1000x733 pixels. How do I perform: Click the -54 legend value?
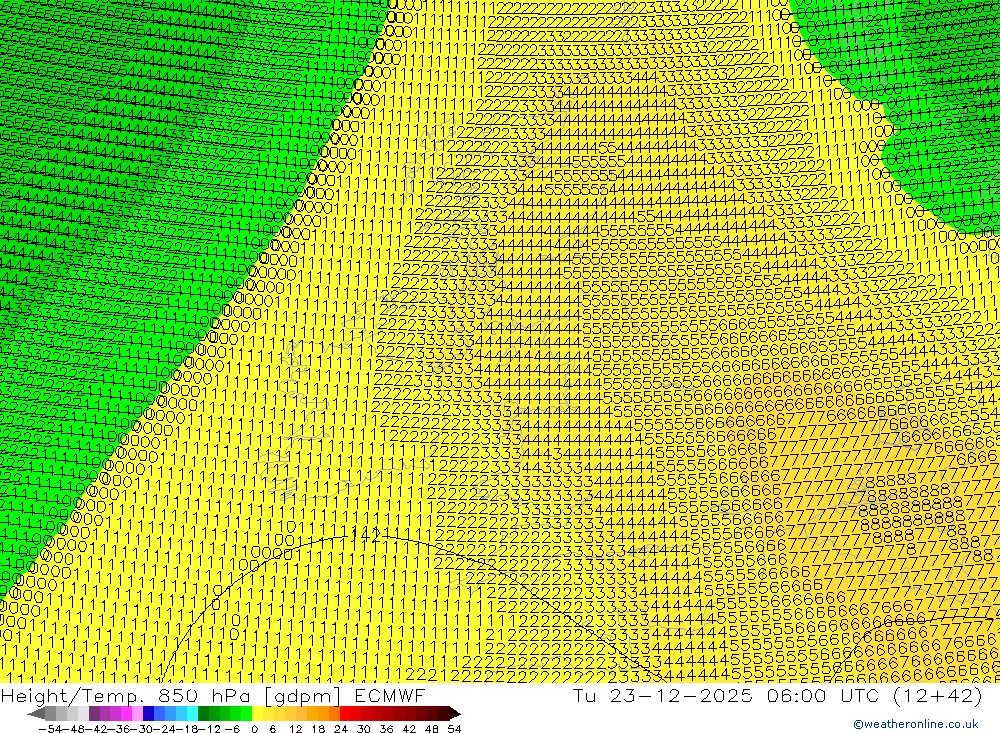tap(50, 729)
